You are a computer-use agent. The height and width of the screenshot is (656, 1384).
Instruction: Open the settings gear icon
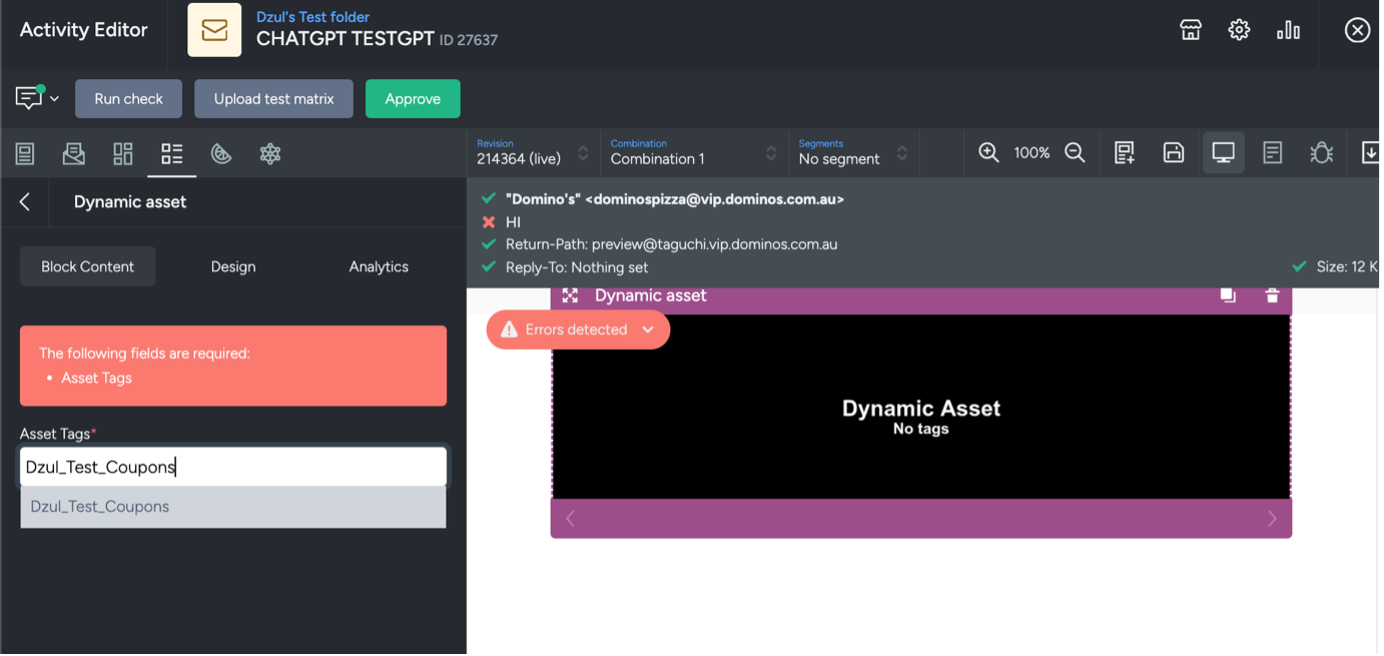coord(1239,30)
